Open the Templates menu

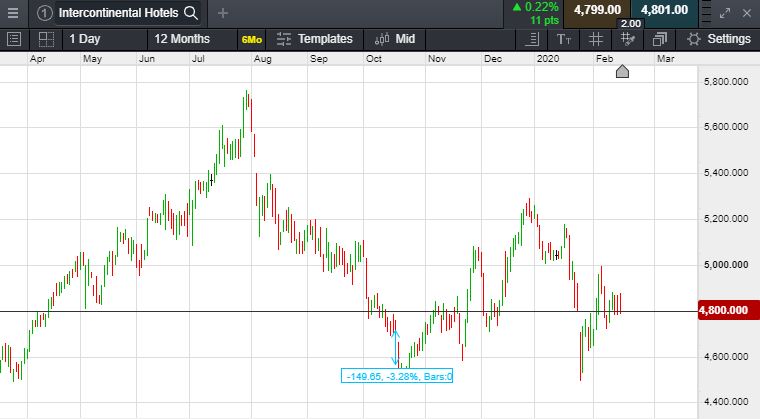point(315,39)
